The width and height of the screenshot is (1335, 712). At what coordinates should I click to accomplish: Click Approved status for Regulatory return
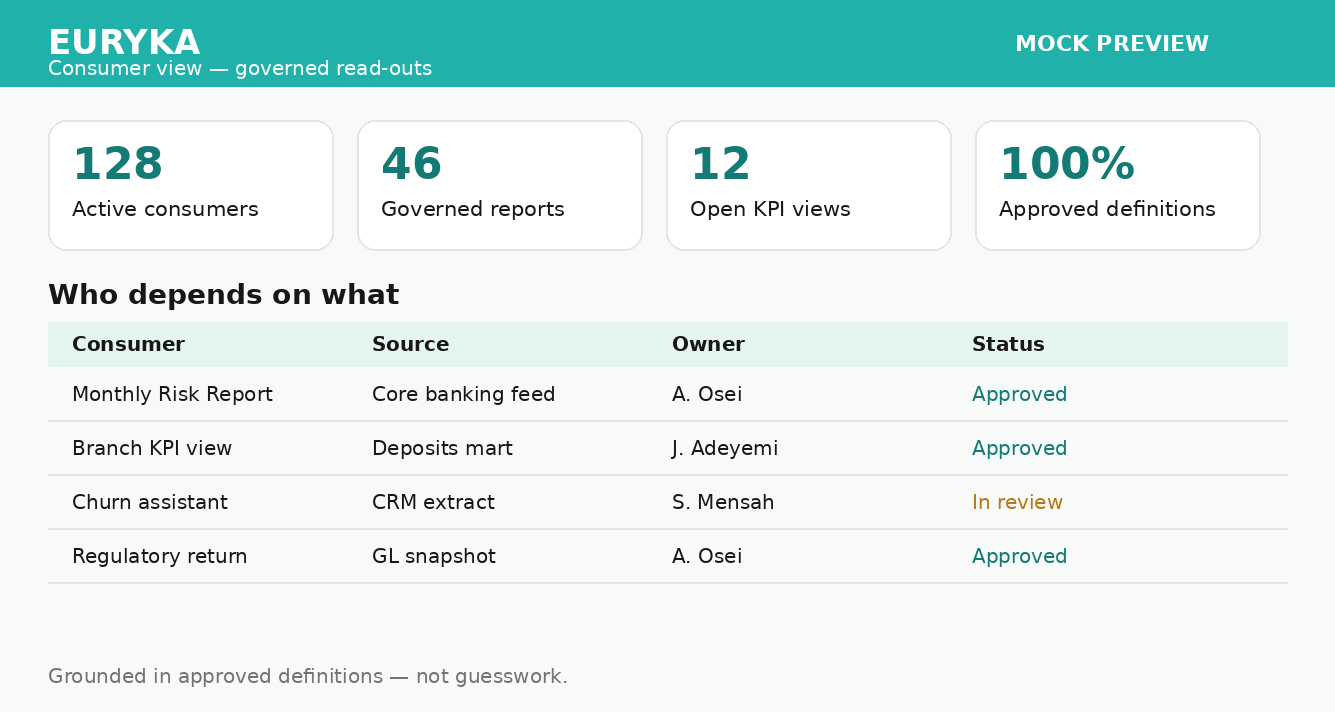click(x=1019, y=557)
